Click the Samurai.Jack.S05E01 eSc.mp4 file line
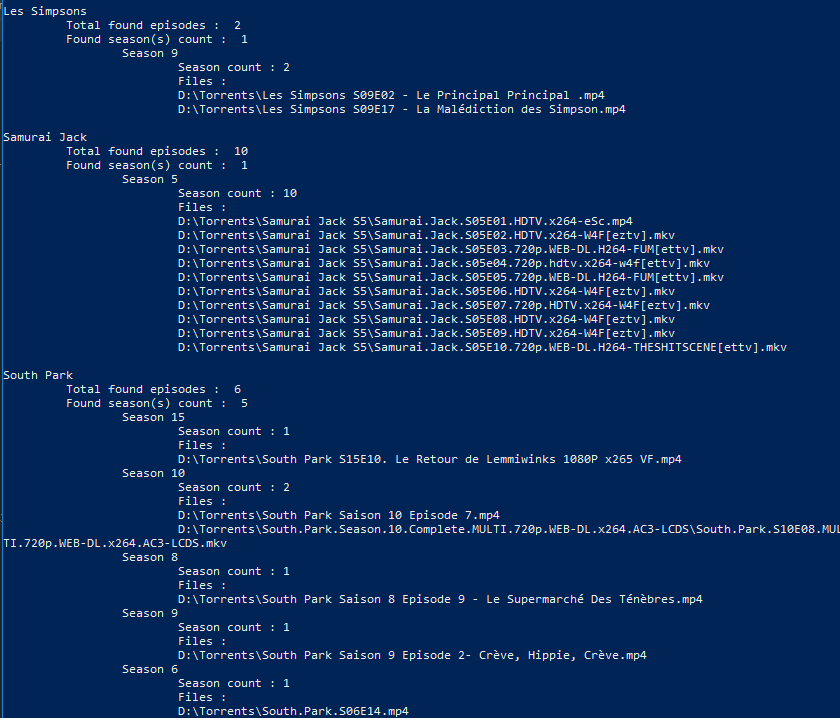 pos(405,221)
